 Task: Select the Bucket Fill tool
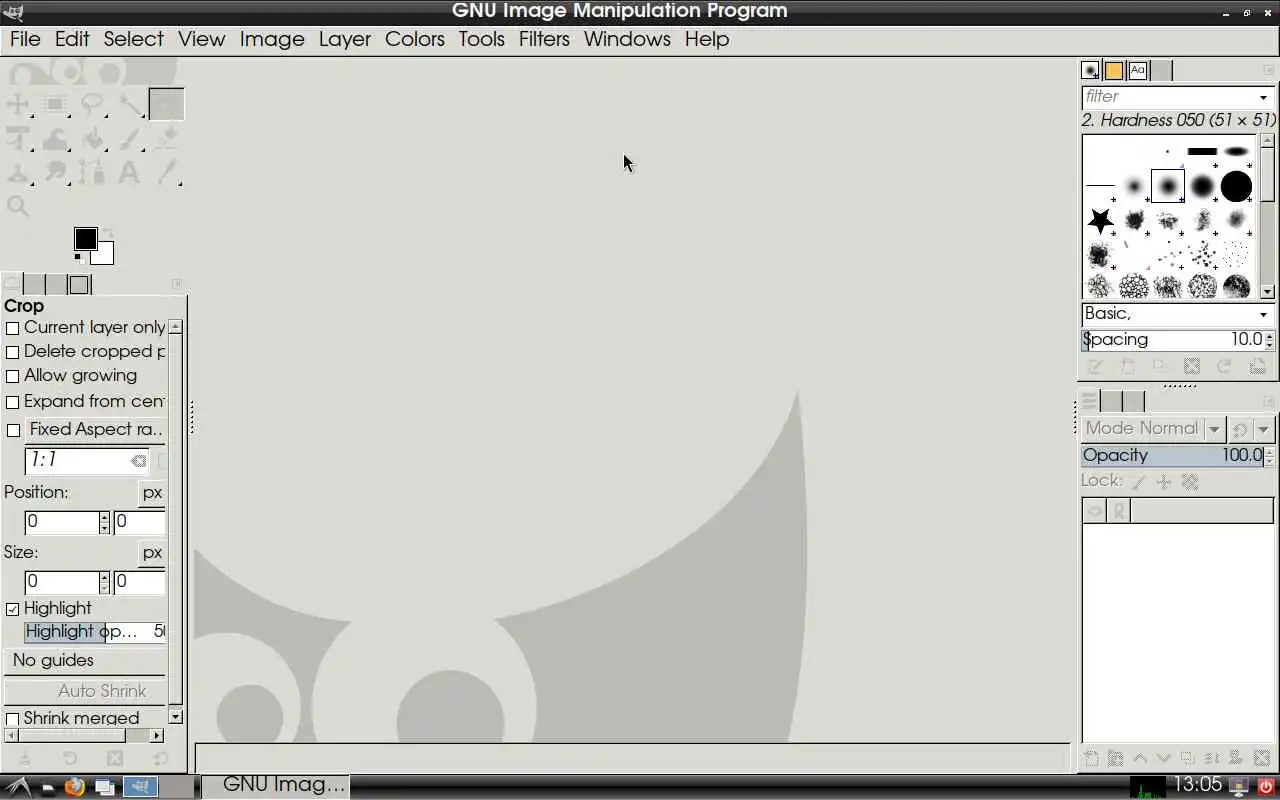coord(92,139)
